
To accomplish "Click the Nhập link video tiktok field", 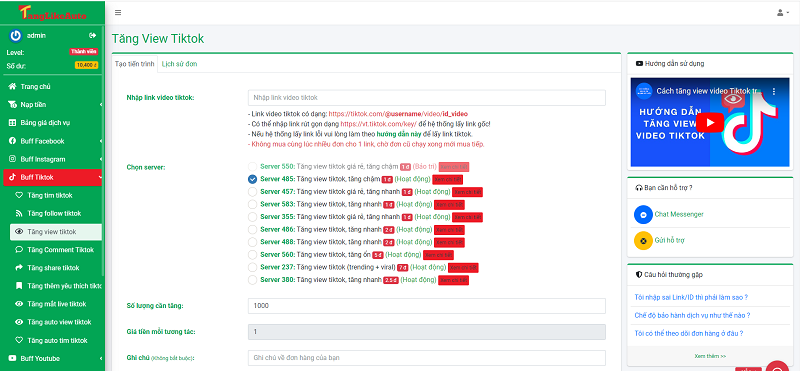I will point(427,97).
